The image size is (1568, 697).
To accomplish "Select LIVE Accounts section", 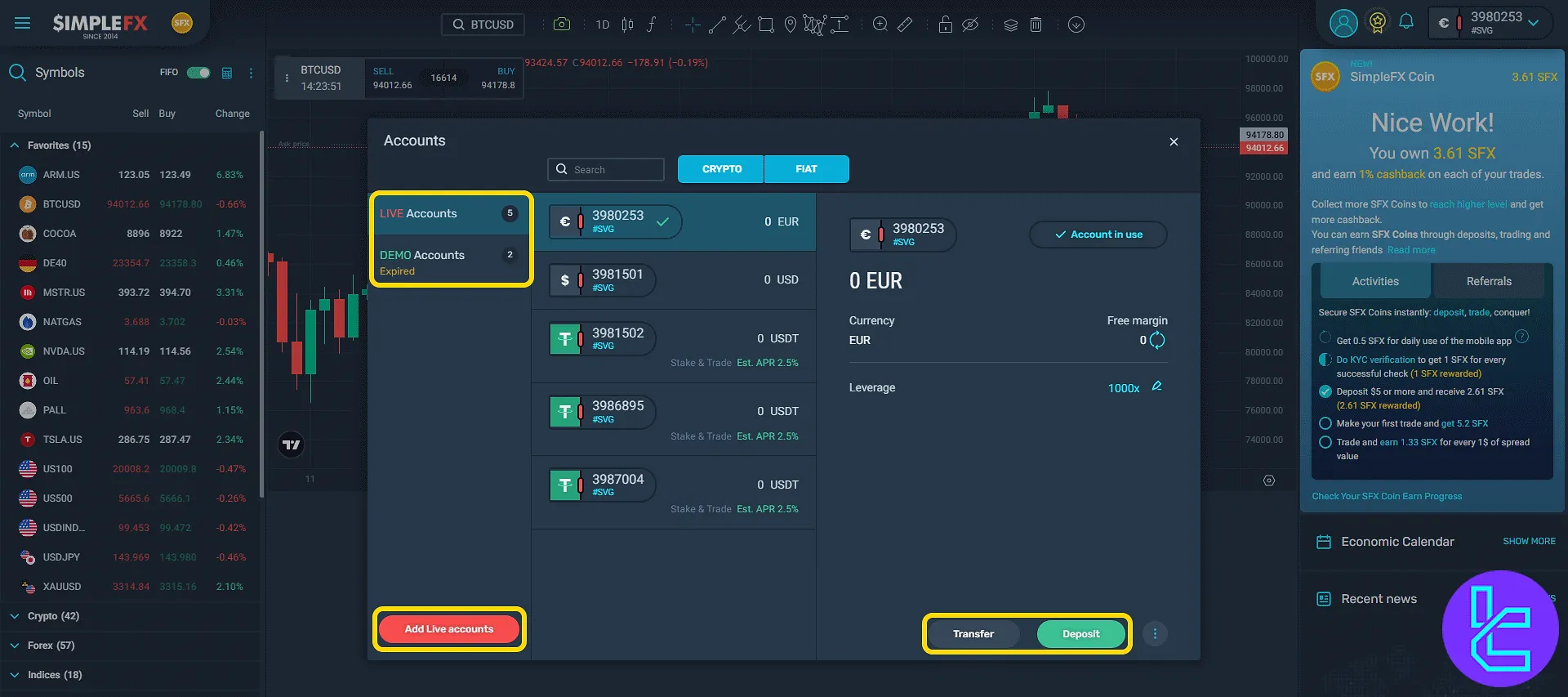I will pyautogui.click(x=451, y=214).
